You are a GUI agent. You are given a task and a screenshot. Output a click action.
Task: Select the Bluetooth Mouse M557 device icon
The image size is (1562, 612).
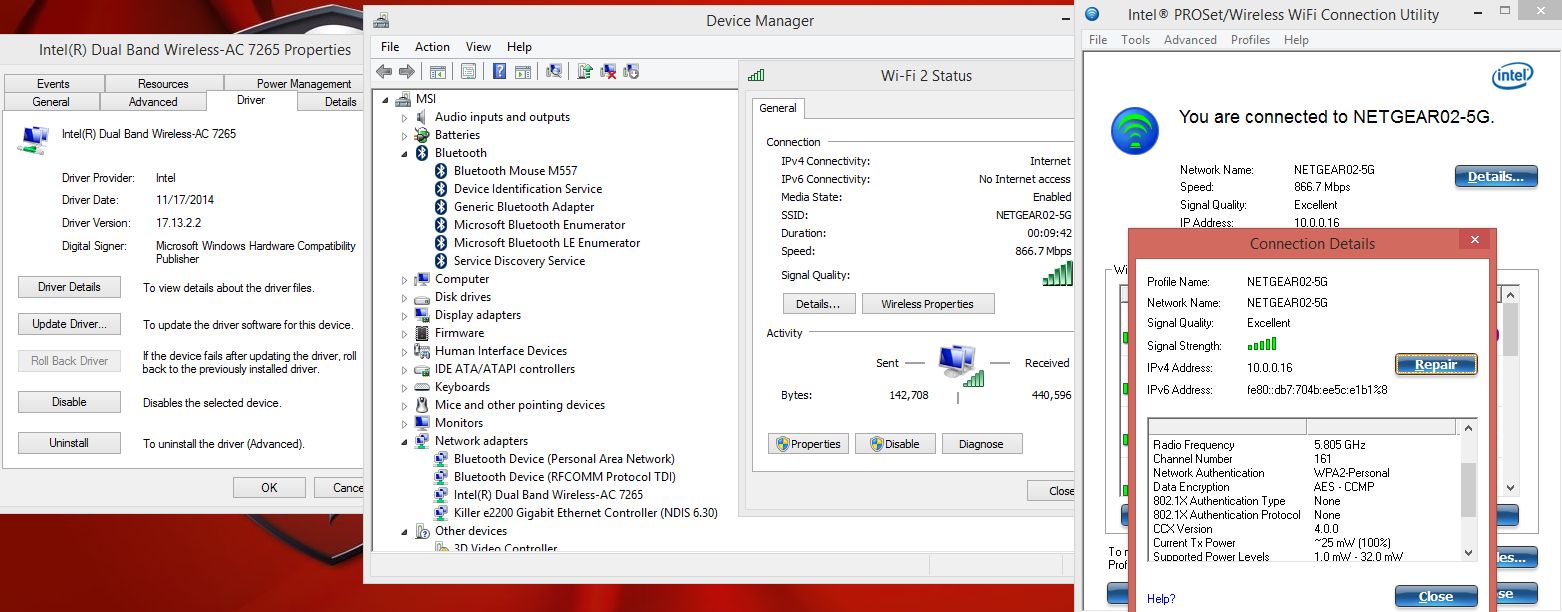point(442,171)
